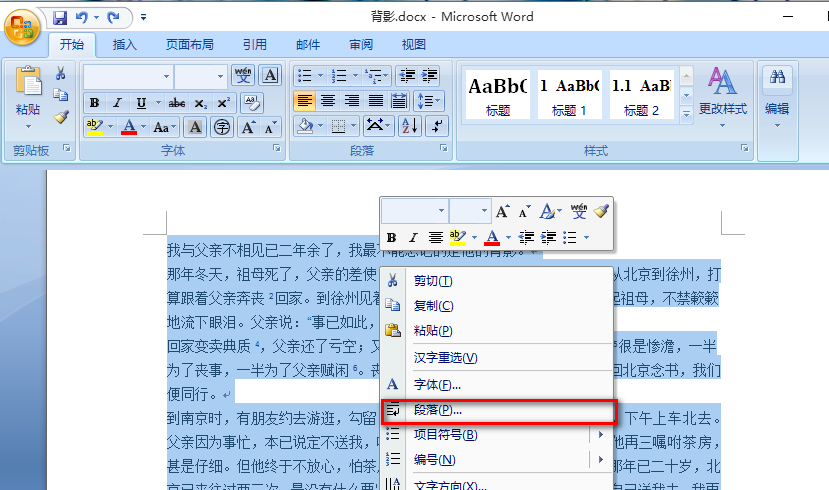Insert enclosed character (circled 字)

tap(222, 127)
